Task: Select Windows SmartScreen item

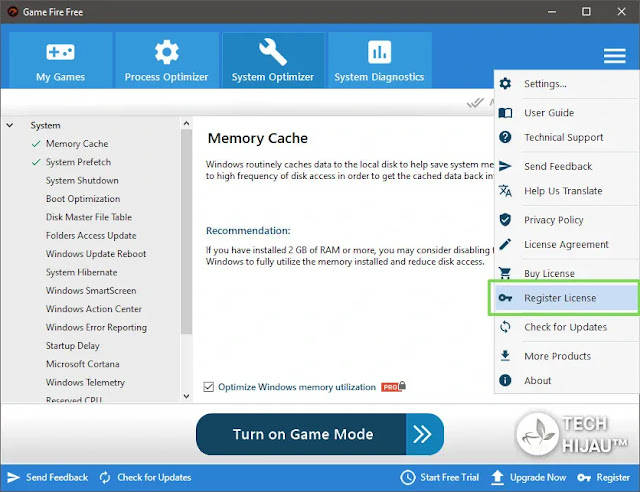Action: [91, 291]
